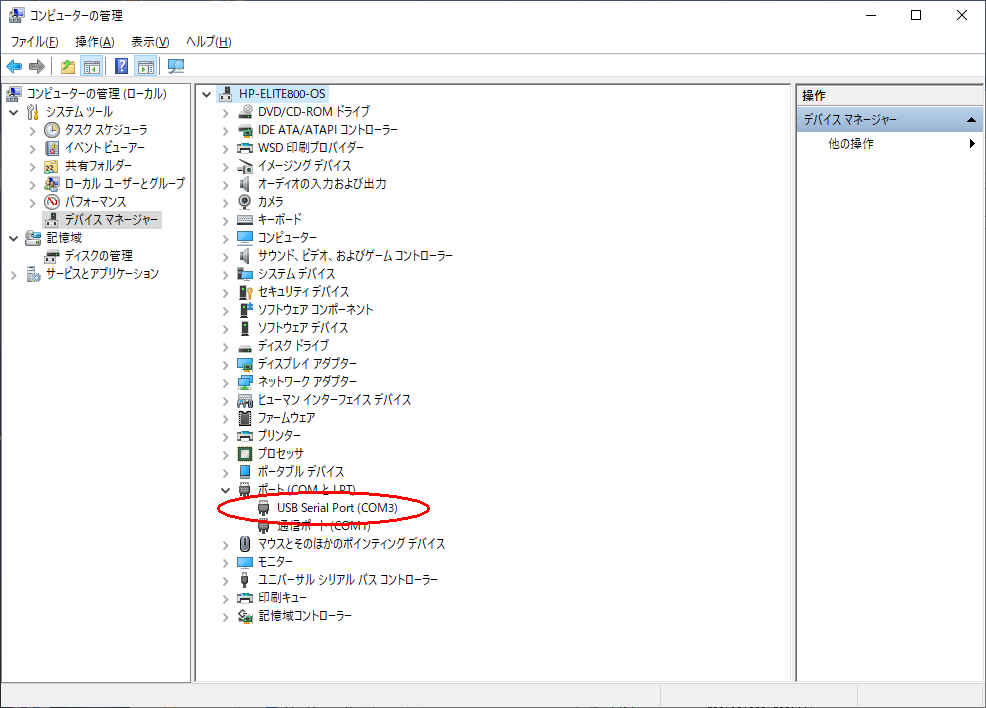Expand the ディスク ドライブ device category

(225, 346)
